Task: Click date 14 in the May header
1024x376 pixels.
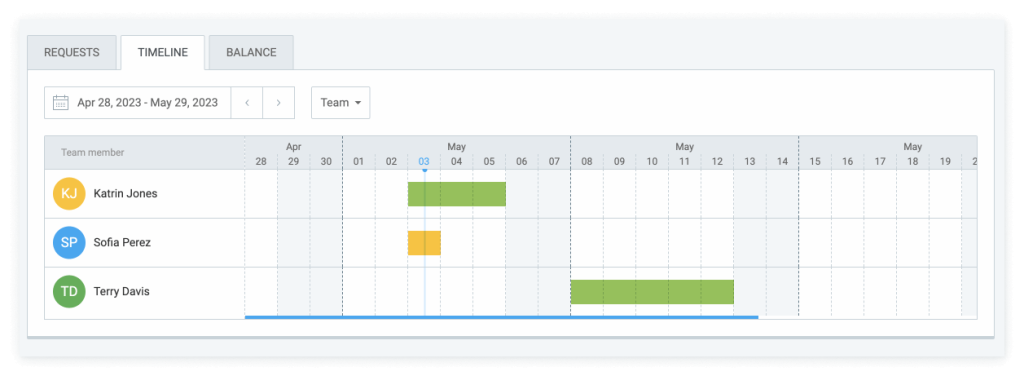Action: 783,161
